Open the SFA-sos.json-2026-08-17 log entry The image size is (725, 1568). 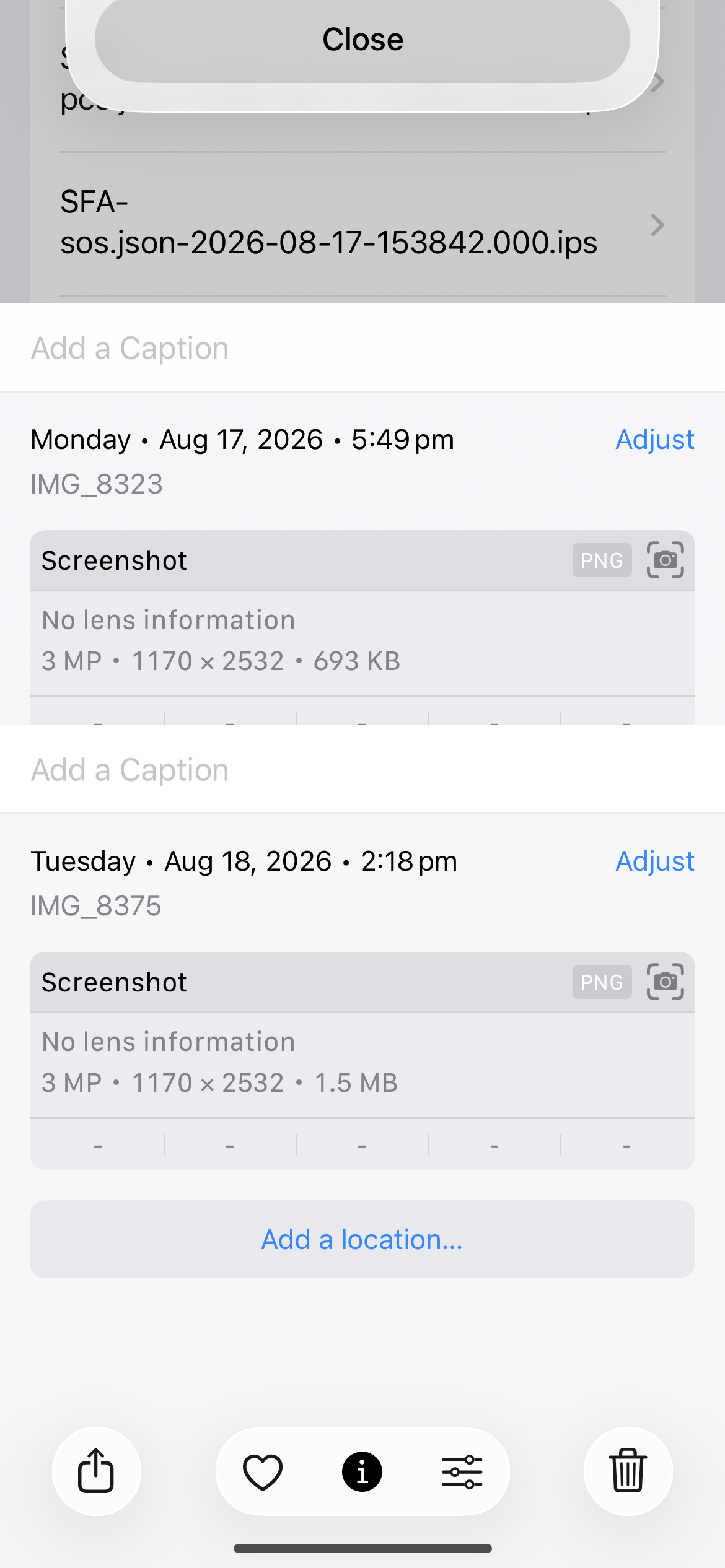pos(362,224)
